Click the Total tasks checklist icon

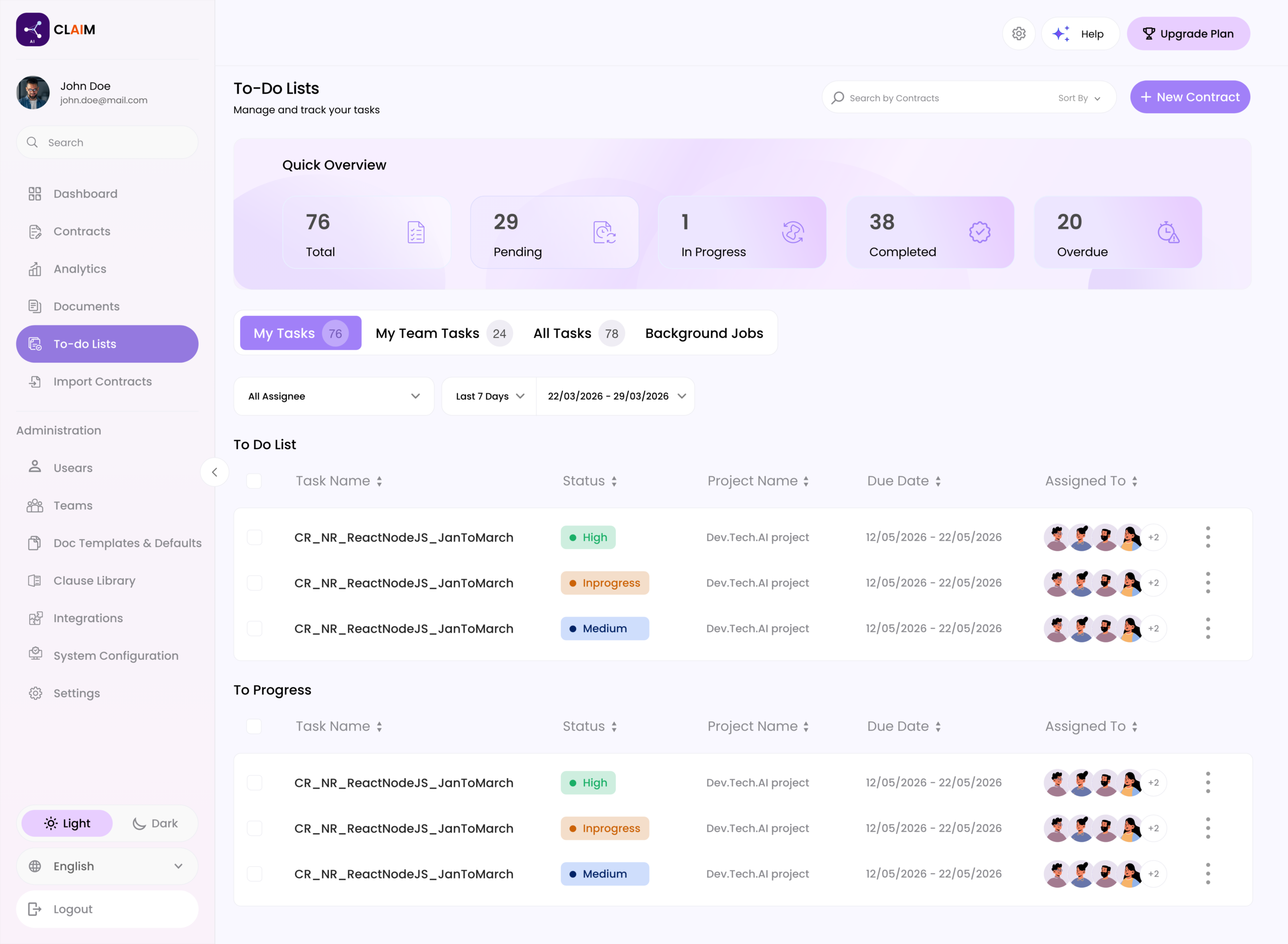(416, 232)
